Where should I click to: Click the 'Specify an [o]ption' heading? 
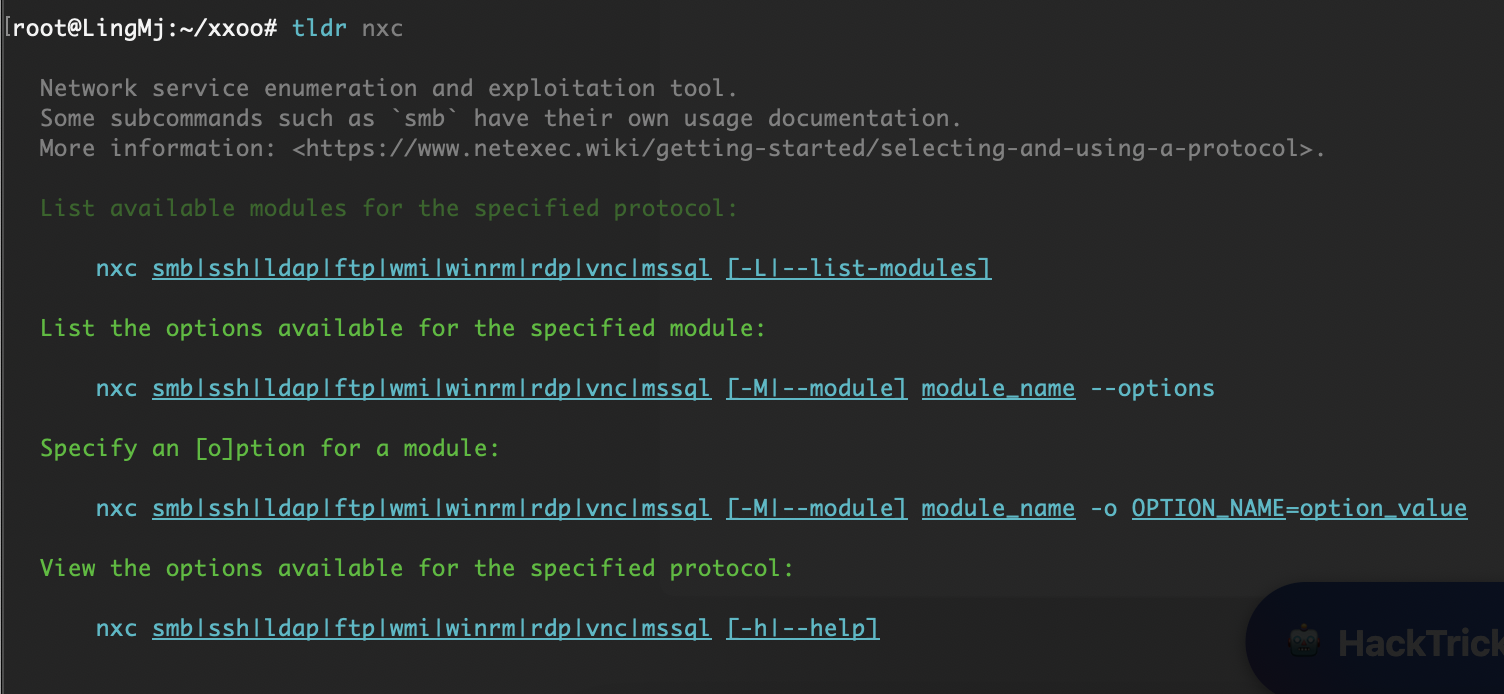tap(270, 448)
